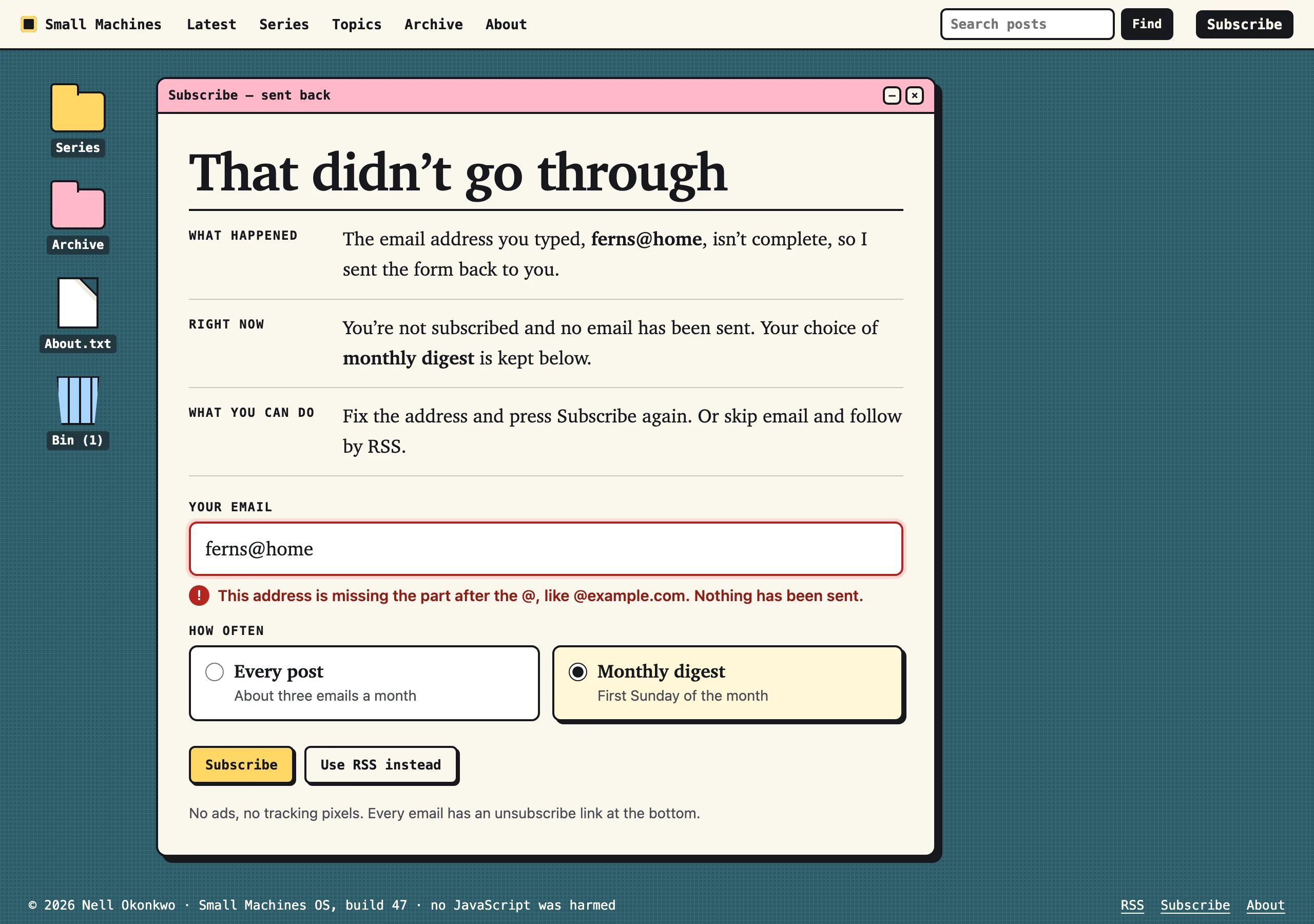Image resolution: width=1314 pixels, height=924 pixels.
Task: Focus the Search posts field
Action: (x=1027, y=24)
